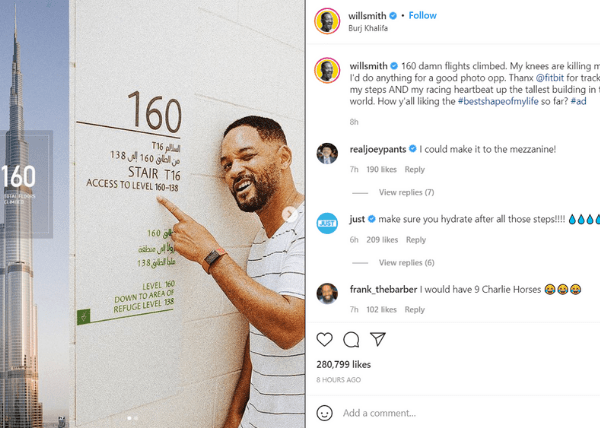Expand View replies (6) under just comment
Image resolution: width=600 pixels, height=428 pixels.
tap(406, 263)
